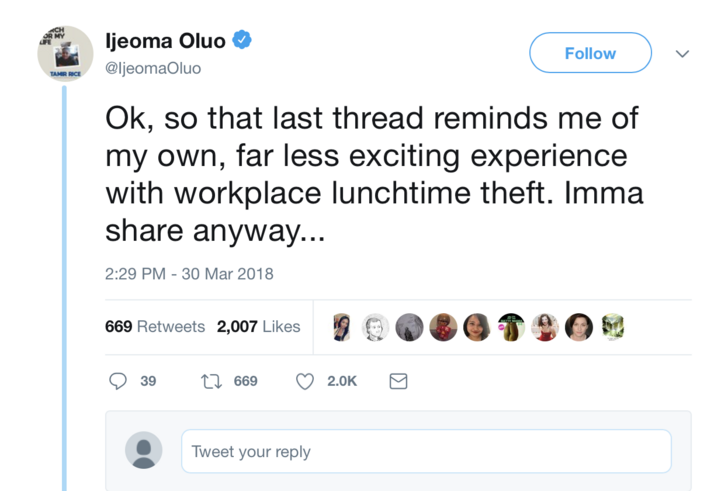Screen dimensions: 728x491
Task: Send tweet via the envelope message icon
Action: (397, 381)
